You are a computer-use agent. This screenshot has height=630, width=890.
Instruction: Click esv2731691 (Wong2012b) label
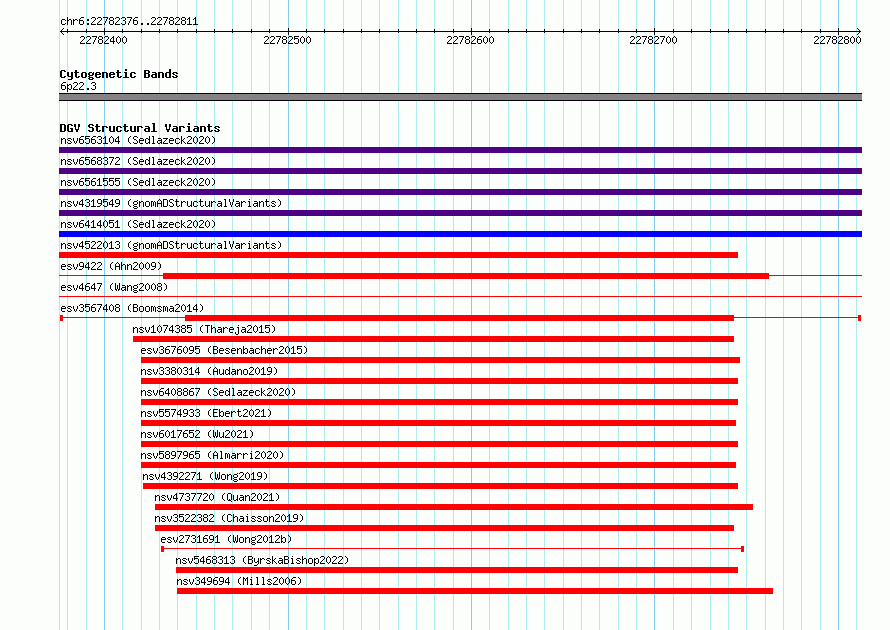(x=226, y=539)
